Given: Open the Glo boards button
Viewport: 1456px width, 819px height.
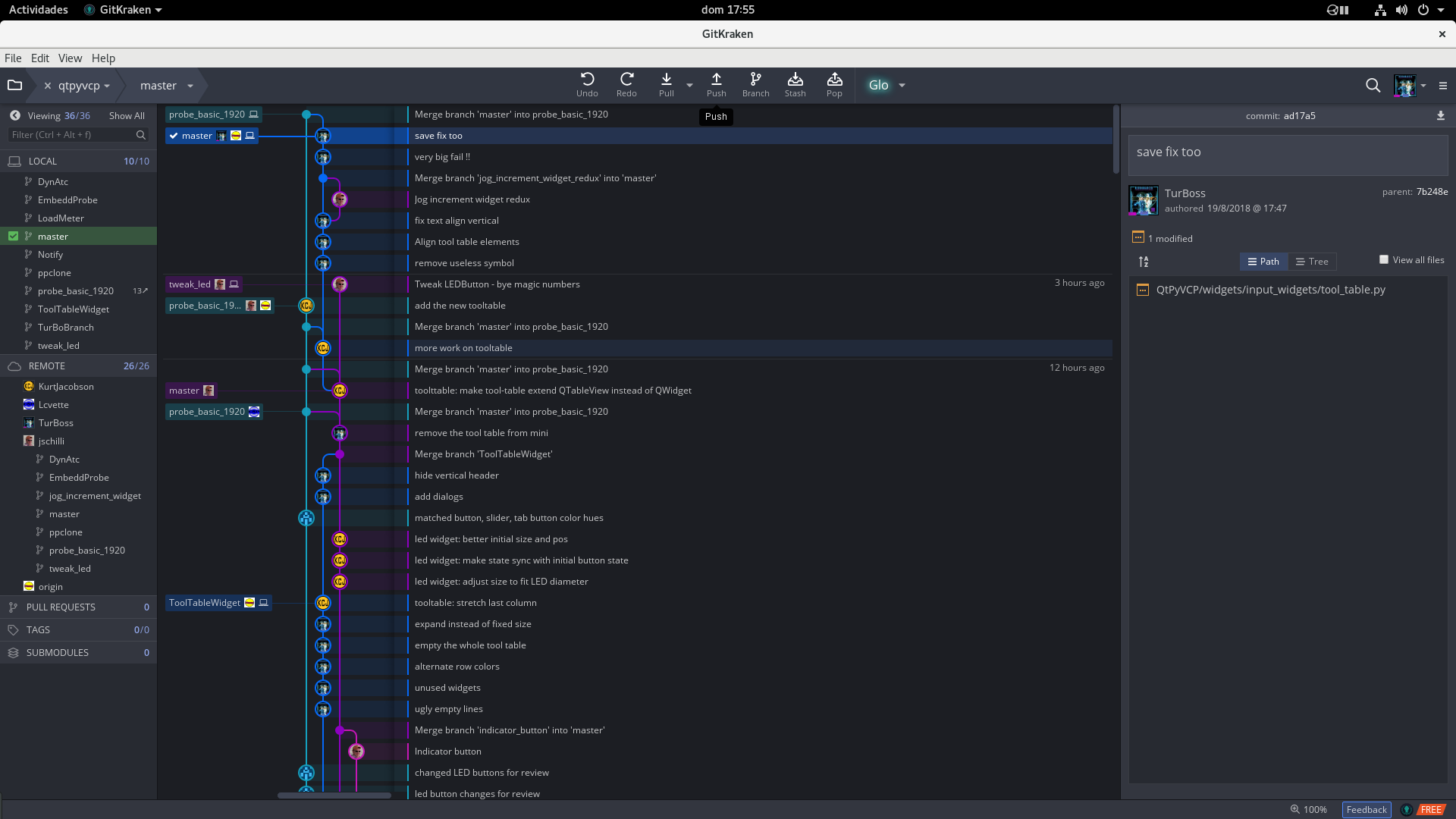Looking at the screenshot, I should pyautogui.click(x=878, y=85).
